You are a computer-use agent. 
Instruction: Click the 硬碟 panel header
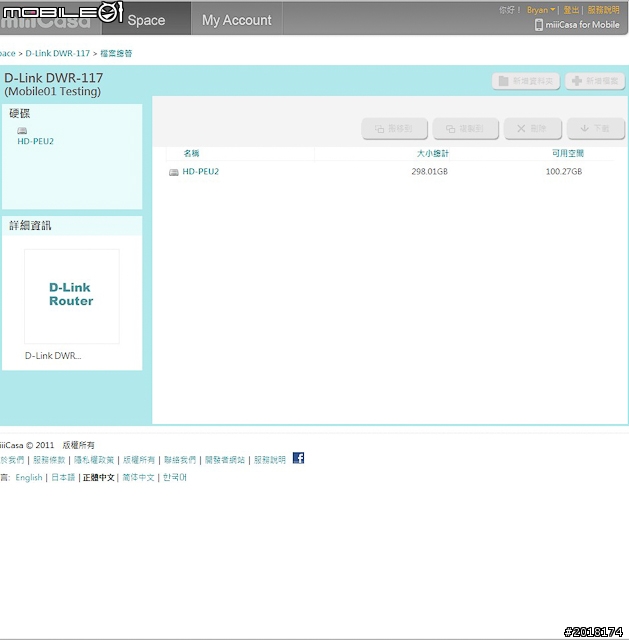pyautogui.click(x=20, y=113)
